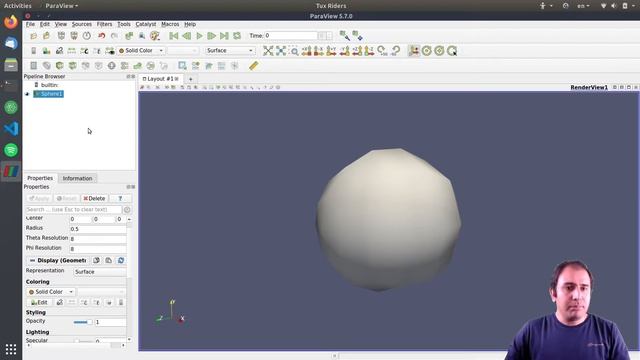Viewport: 640px width, 360px height.
Task: Toggle the loop animation button
Action: coord(237,36)
